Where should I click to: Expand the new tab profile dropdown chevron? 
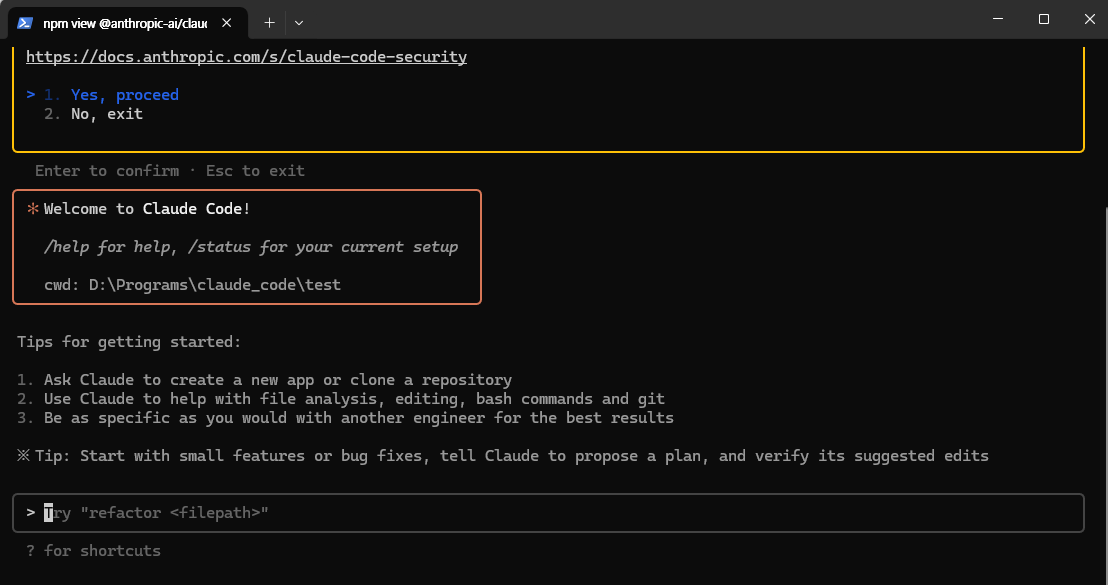click(299, 23)
